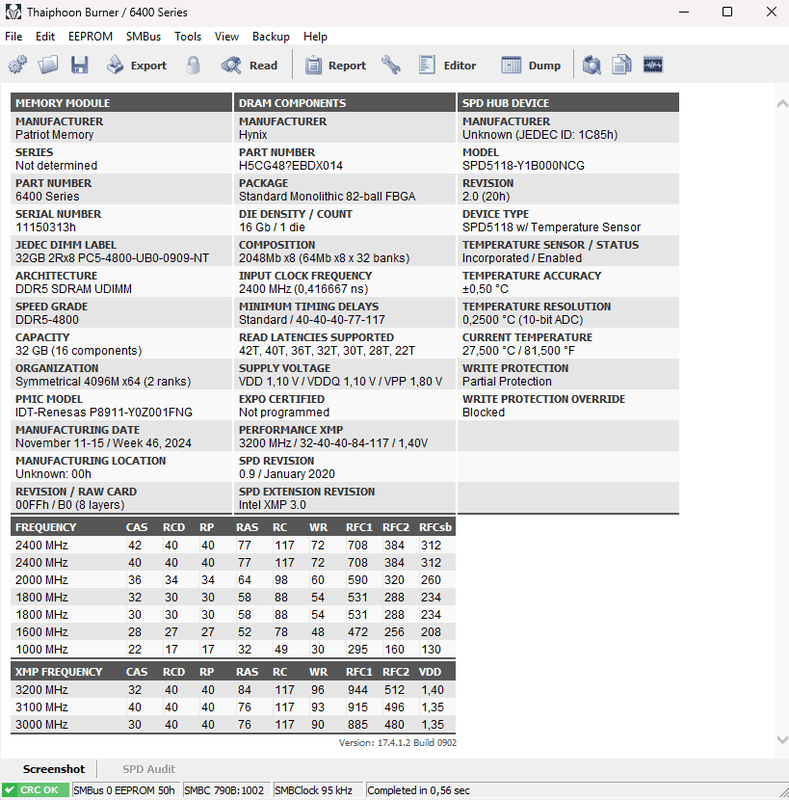Click the padlock write-protection icon
Viewport: 789px width, 800px height.
[x=192, y=65]
